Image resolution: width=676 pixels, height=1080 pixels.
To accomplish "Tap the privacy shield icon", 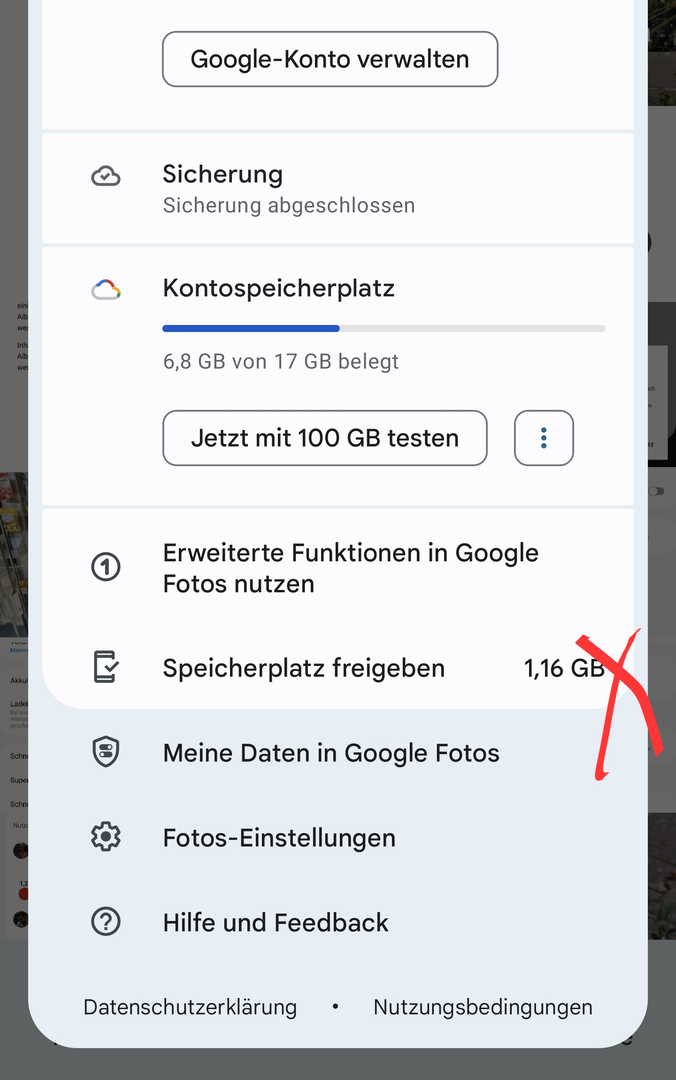I will click(106, 753).
